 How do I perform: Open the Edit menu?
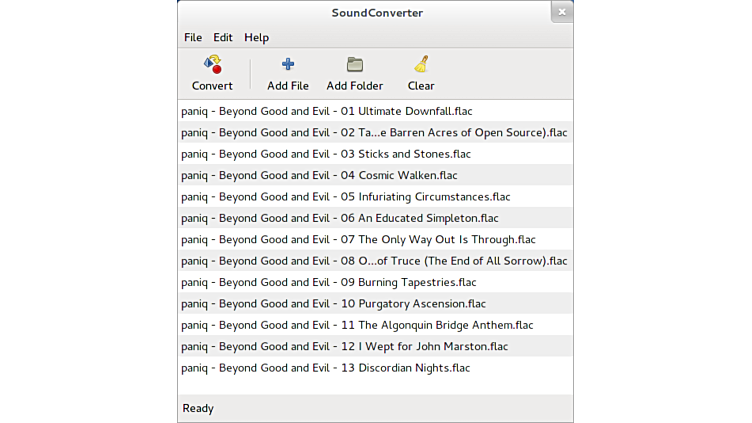(223, 37)
